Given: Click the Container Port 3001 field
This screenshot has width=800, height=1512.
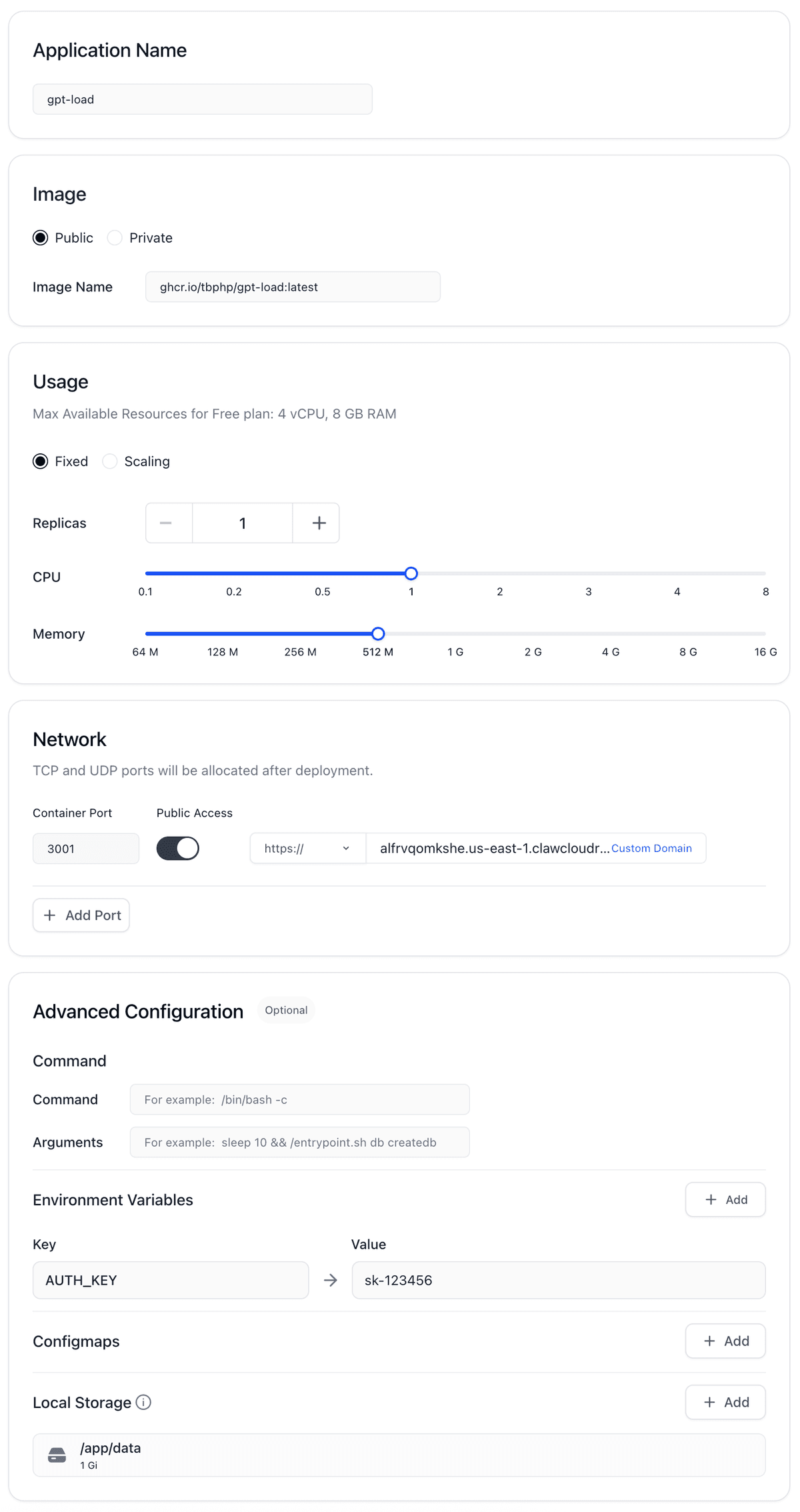Looking at the screenshot, I should (x=86, y=849).
